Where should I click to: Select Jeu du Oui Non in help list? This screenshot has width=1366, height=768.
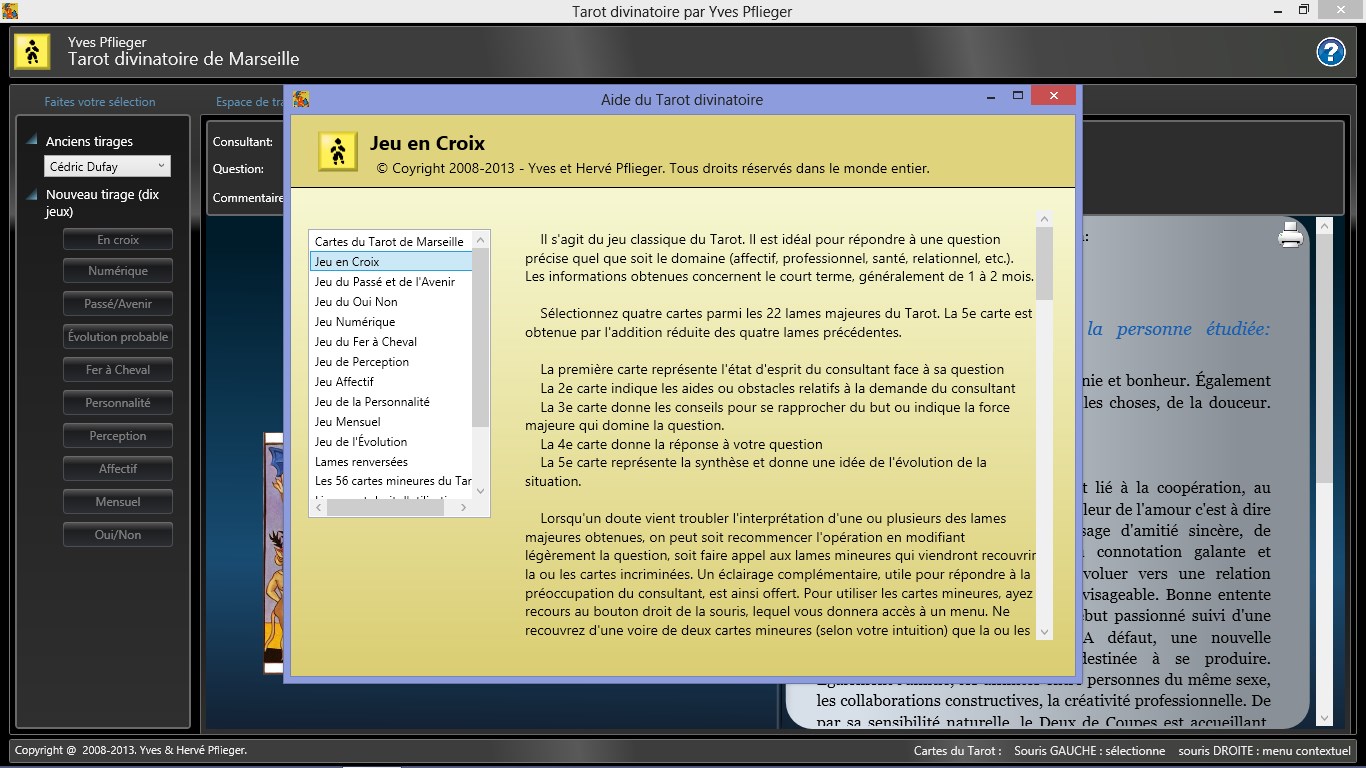[x=356, y=302]
